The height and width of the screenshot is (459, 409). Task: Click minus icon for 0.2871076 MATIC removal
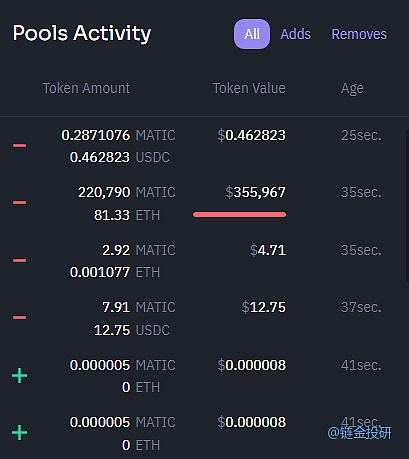(19, 145)
